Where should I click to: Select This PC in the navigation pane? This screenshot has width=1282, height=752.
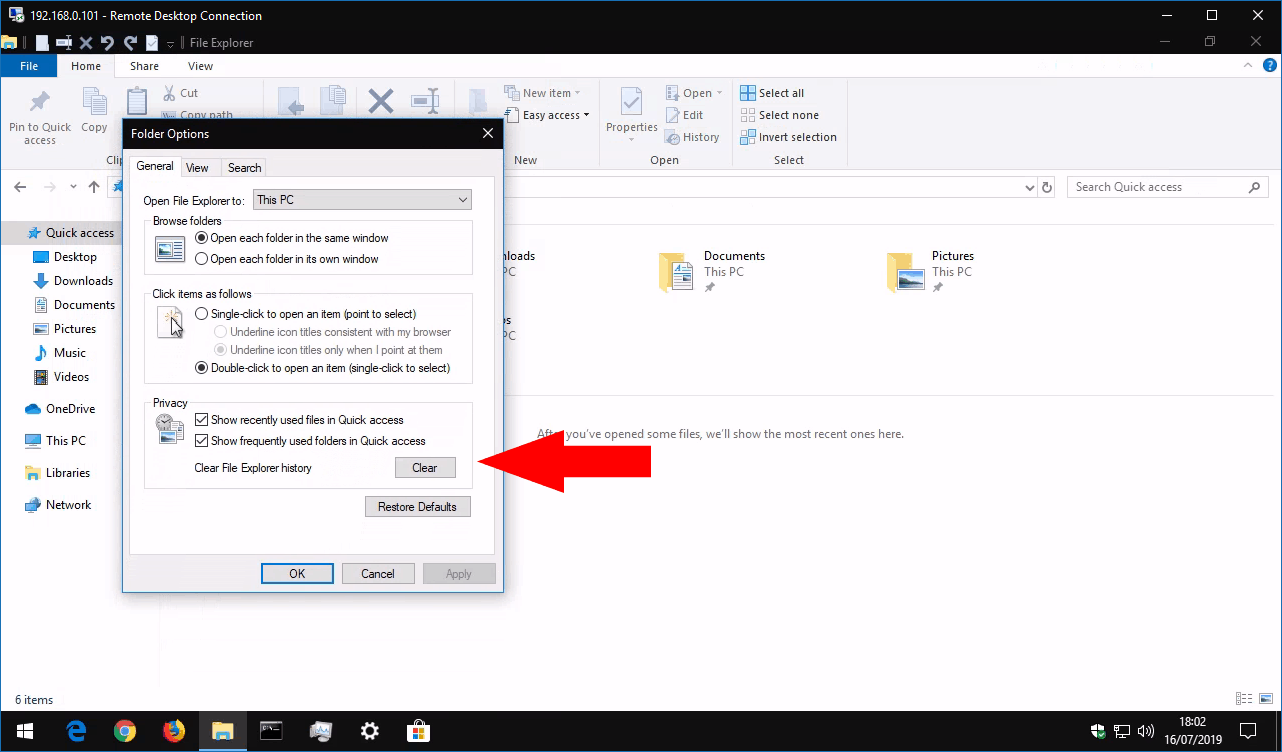point(55,441)
